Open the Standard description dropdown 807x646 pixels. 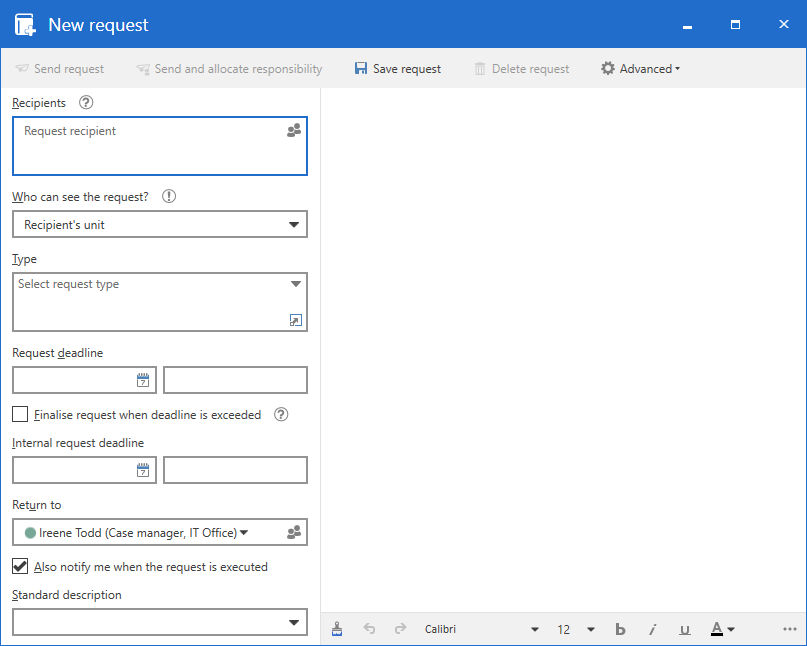pos(294,623)
